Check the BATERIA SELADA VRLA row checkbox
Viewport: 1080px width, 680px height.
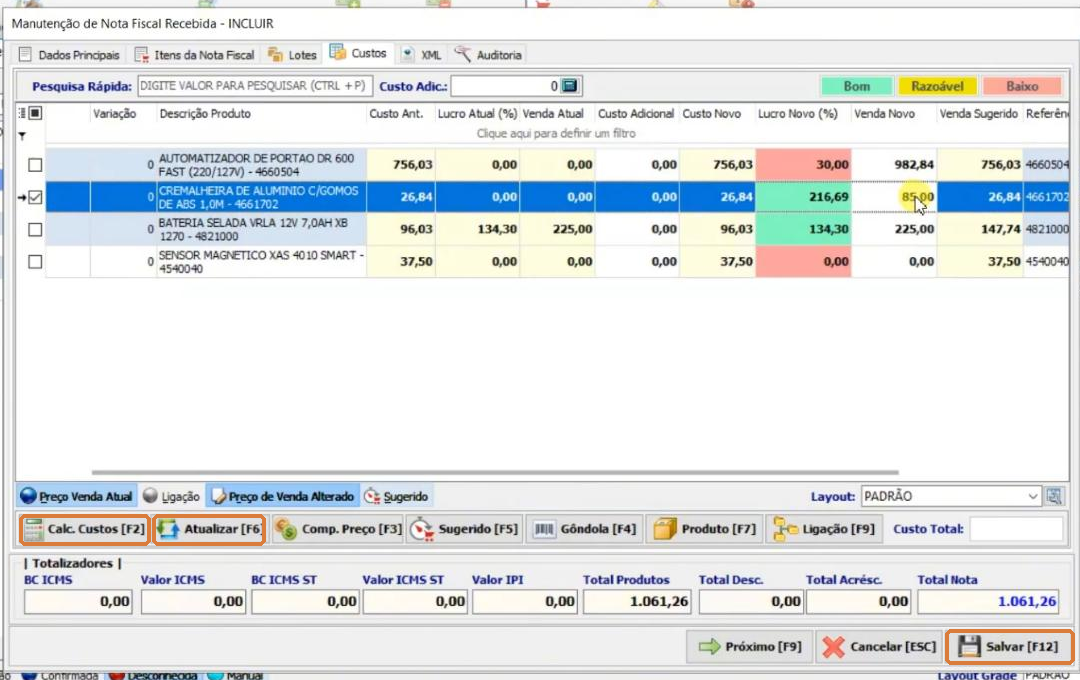coord(35,229)
